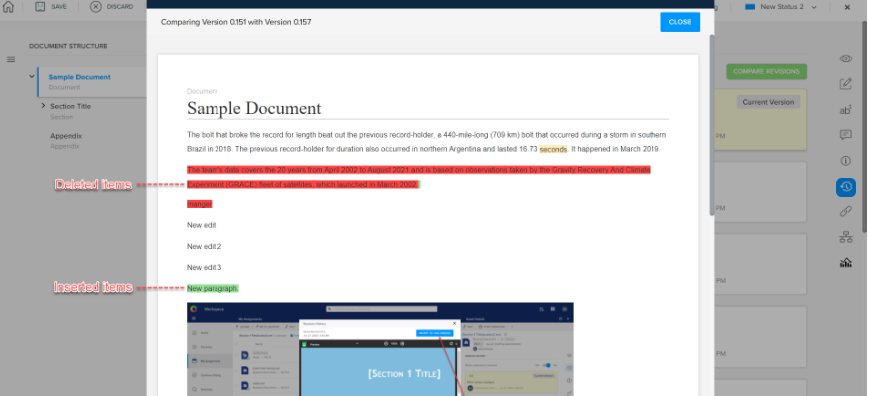
Task: Click the SAVE label in top toolbar
Action: (x=59, y=7)
